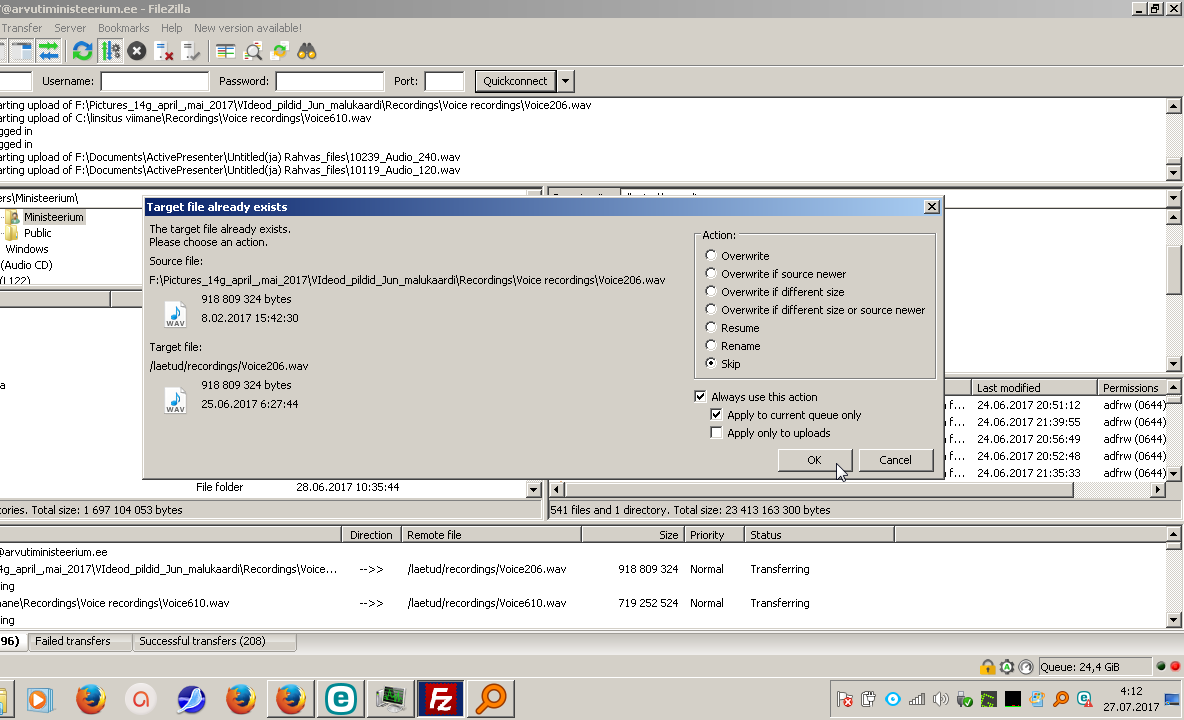Switch to Successful transfers tab
This screenshot has width=1184, height=720.
tap(202, 641)
